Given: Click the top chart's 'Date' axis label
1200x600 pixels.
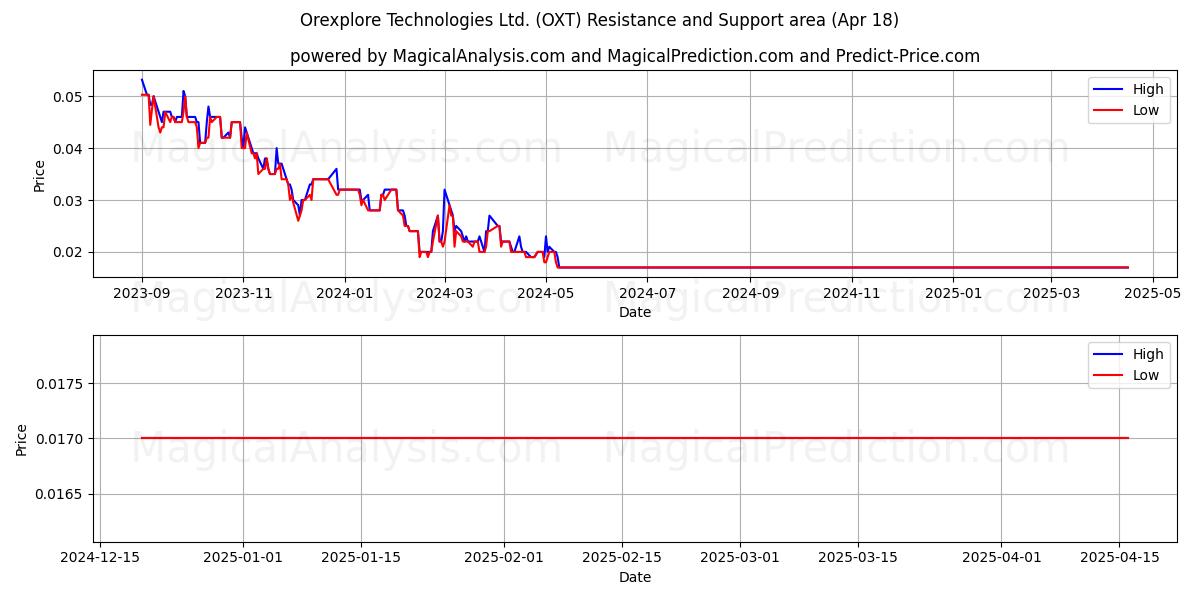Looking at the screenshot, I should [635, 312].
